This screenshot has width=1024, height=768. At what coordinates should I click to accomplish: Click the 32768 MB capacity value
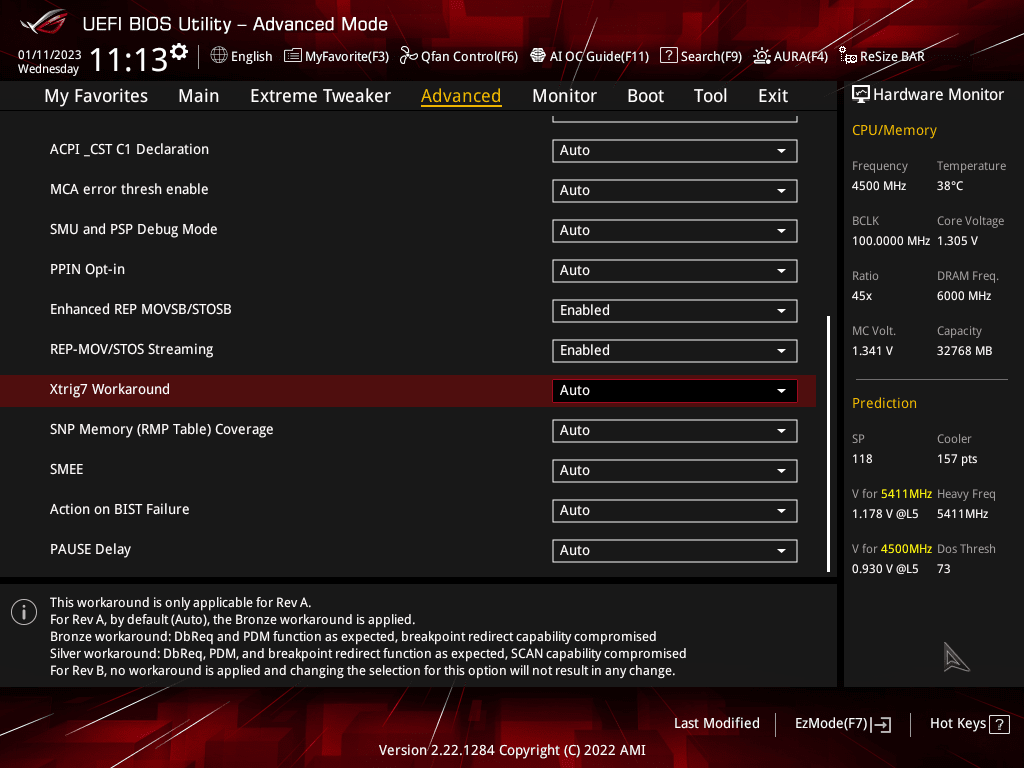point(964,351)
